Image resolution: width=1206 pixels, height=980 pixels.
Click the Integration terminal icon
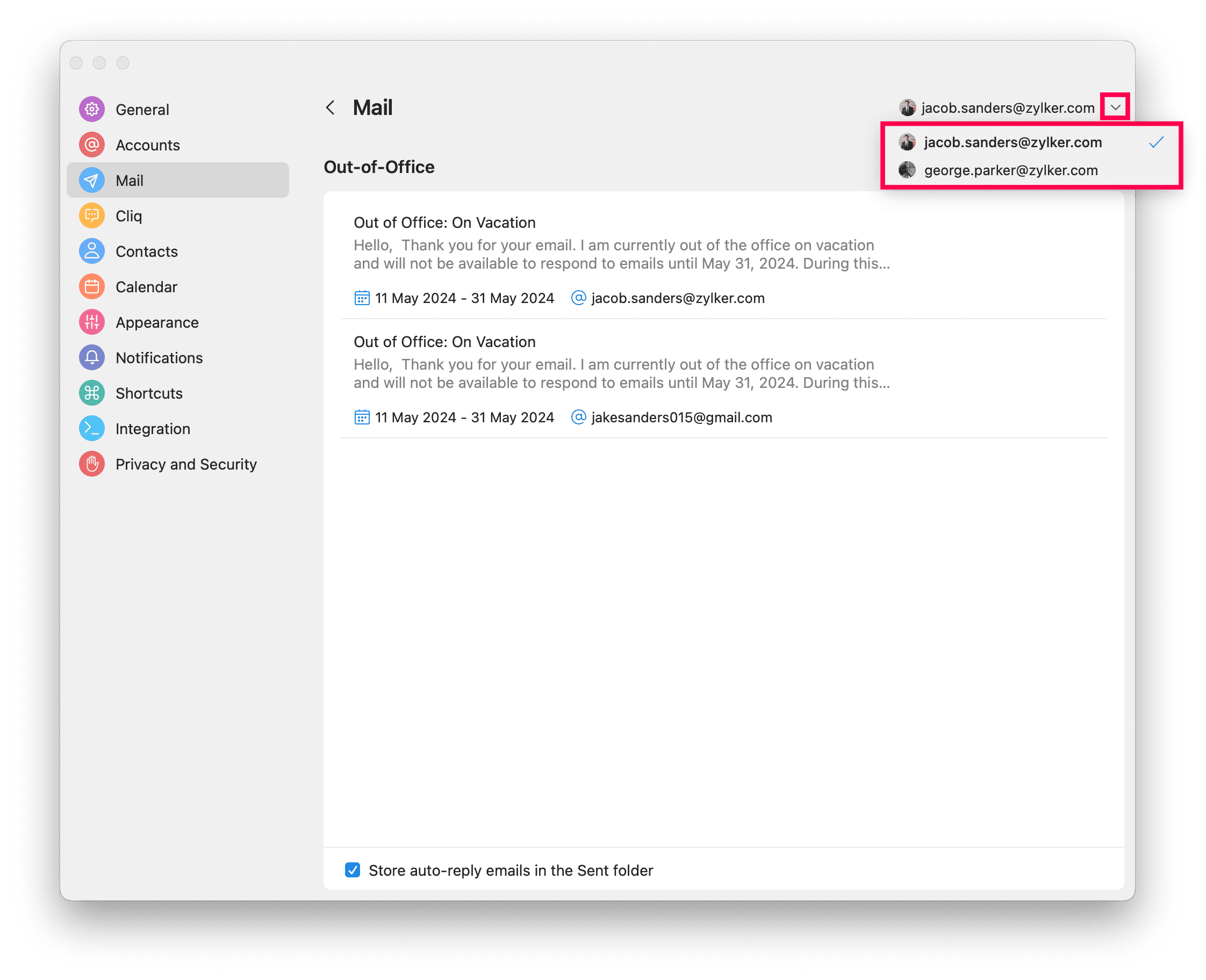click(x=91, y=428)
